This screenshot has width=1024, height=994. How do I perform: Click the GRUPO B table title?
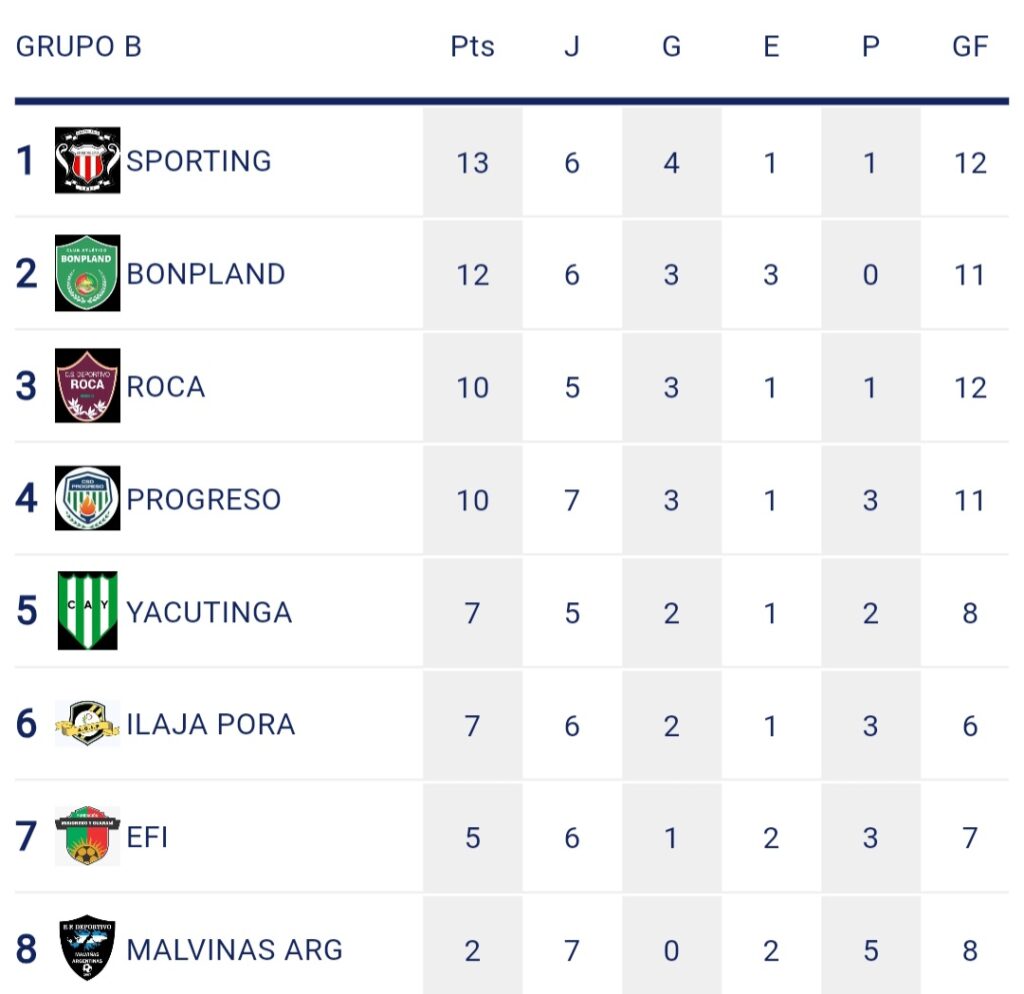[x=79, y=47]
